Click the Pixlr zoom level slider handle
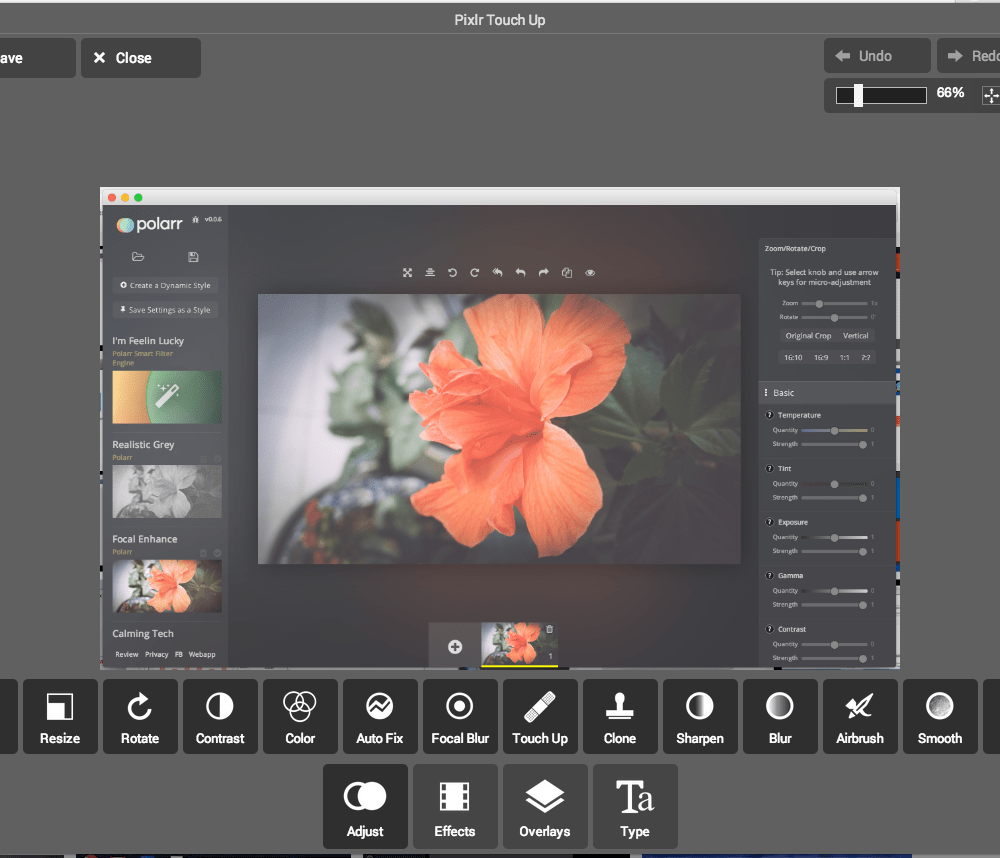 [x=858, y=95]
